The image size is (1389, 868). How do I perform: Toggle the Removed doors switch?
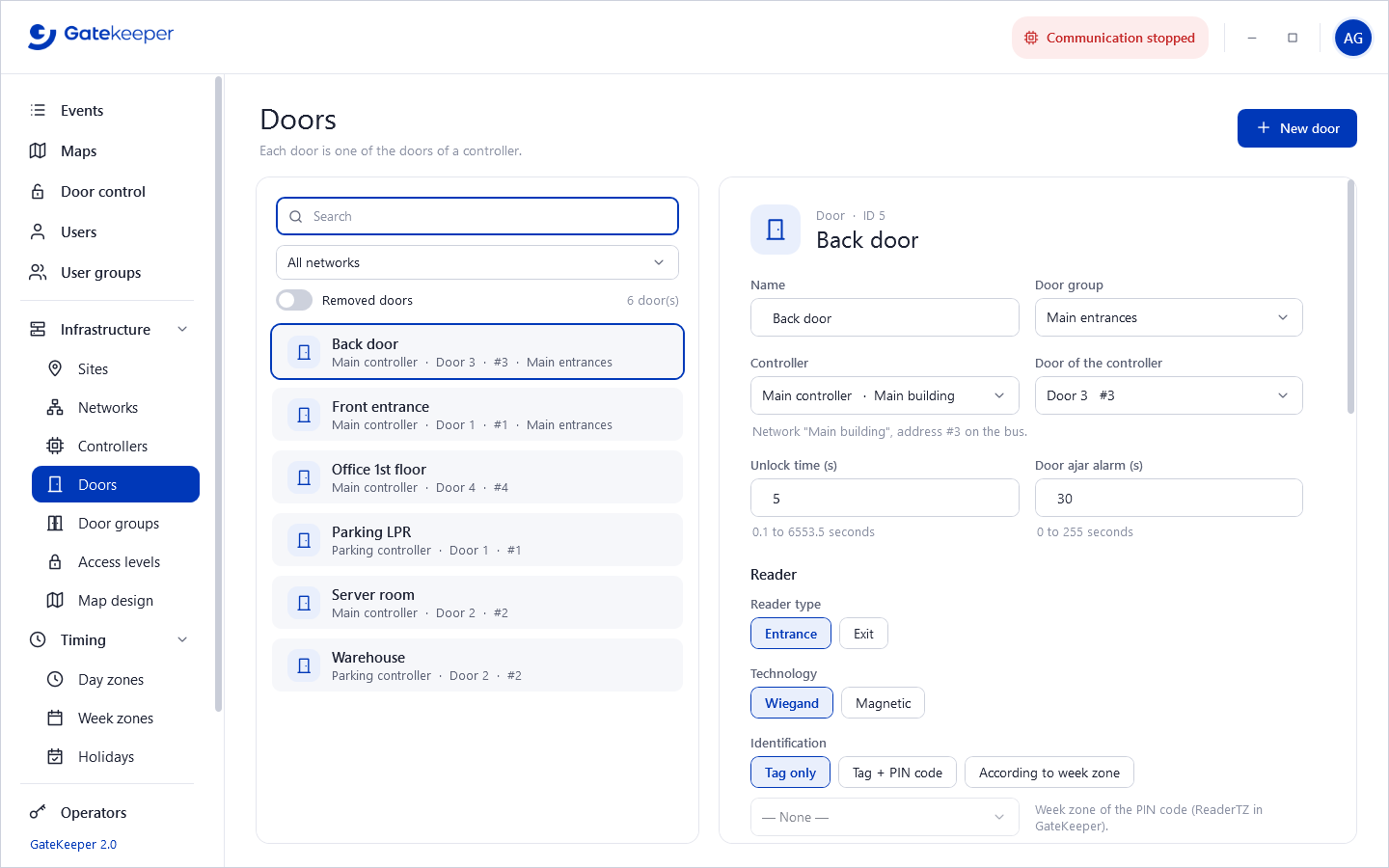coord(294,300)
